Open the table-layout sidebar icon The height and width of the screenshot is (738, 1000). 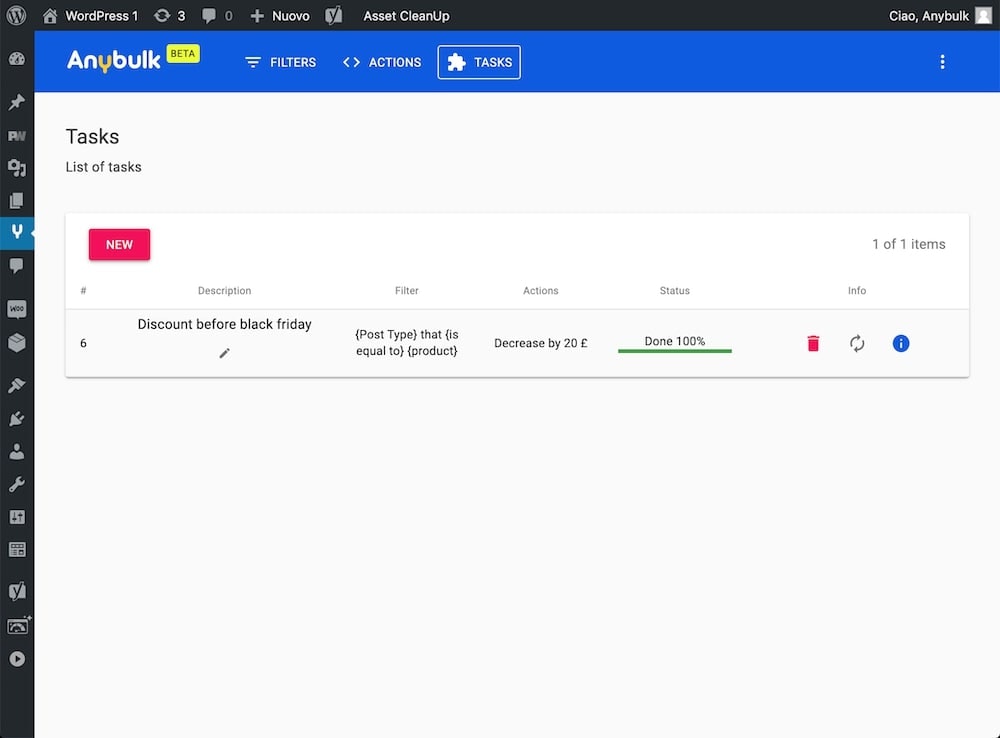(x=17, y=550)
